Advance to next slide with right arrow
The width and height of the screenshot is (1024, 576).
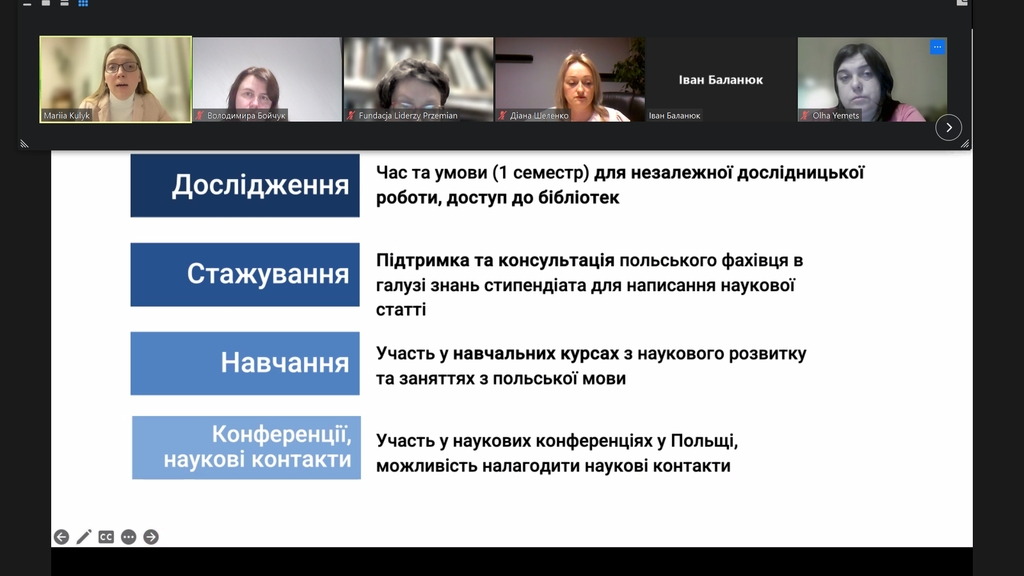coord(151,537)
